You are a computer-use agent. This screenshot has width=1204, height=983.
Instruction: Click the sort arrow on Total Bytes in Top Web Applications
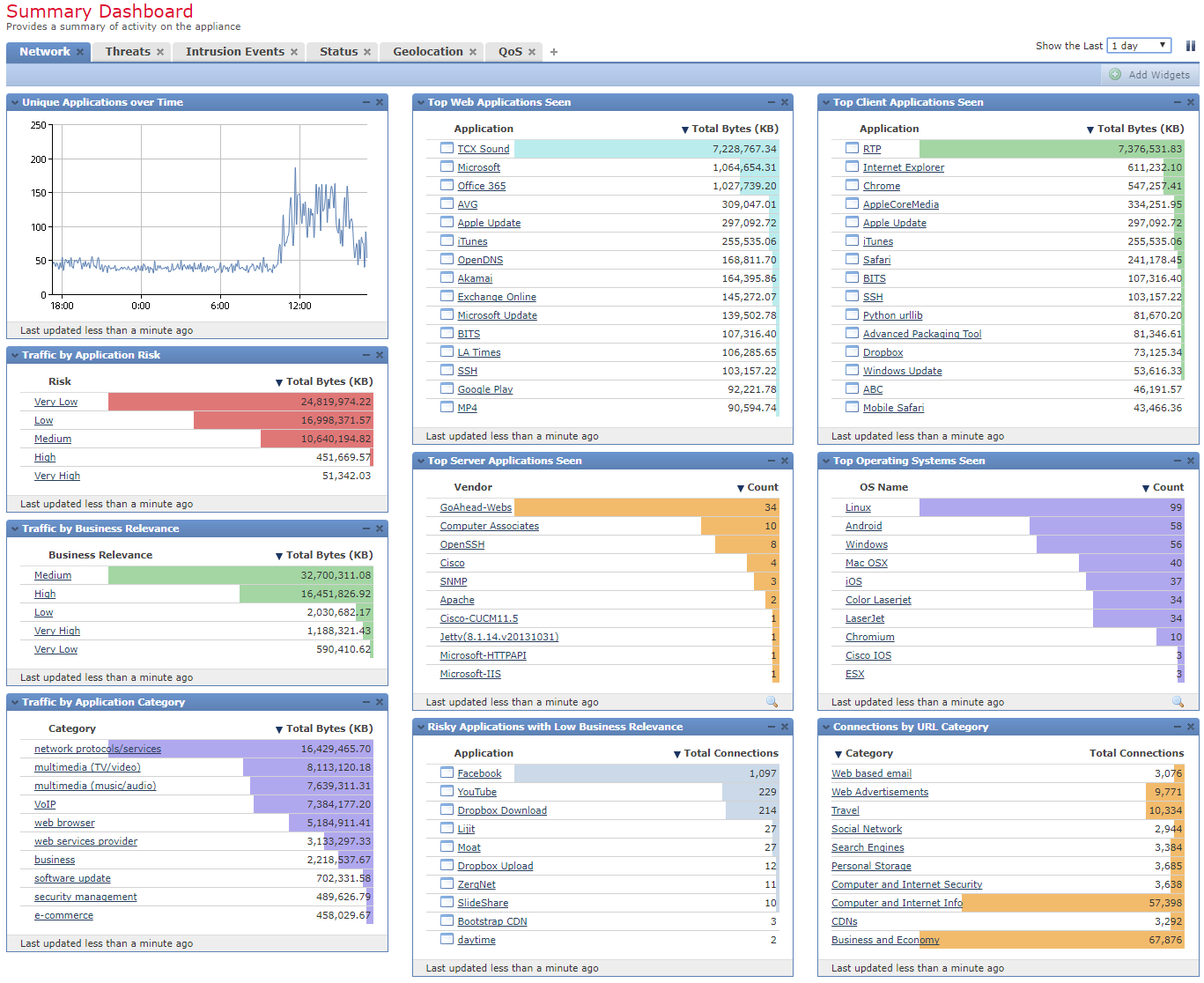[685, 128]
